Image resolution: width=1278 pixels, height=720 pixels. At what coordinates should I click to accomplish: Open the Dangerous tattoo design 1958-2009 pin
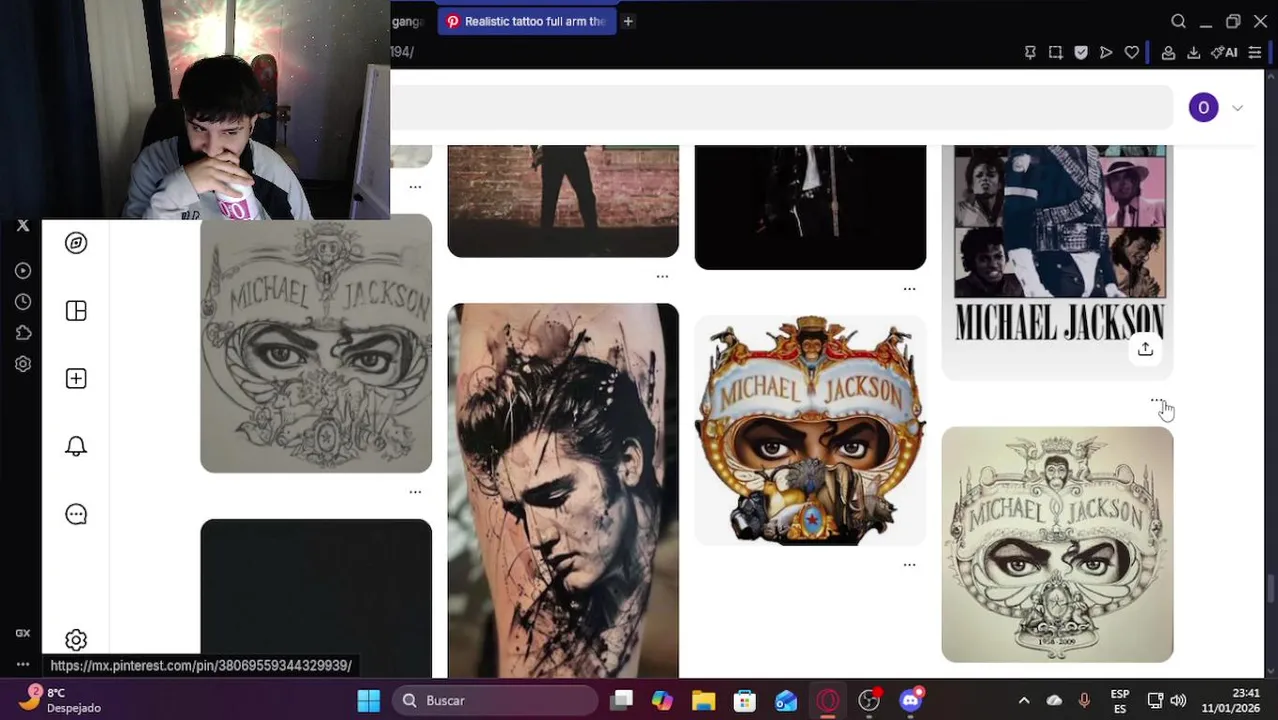[x=1057, y=544]
